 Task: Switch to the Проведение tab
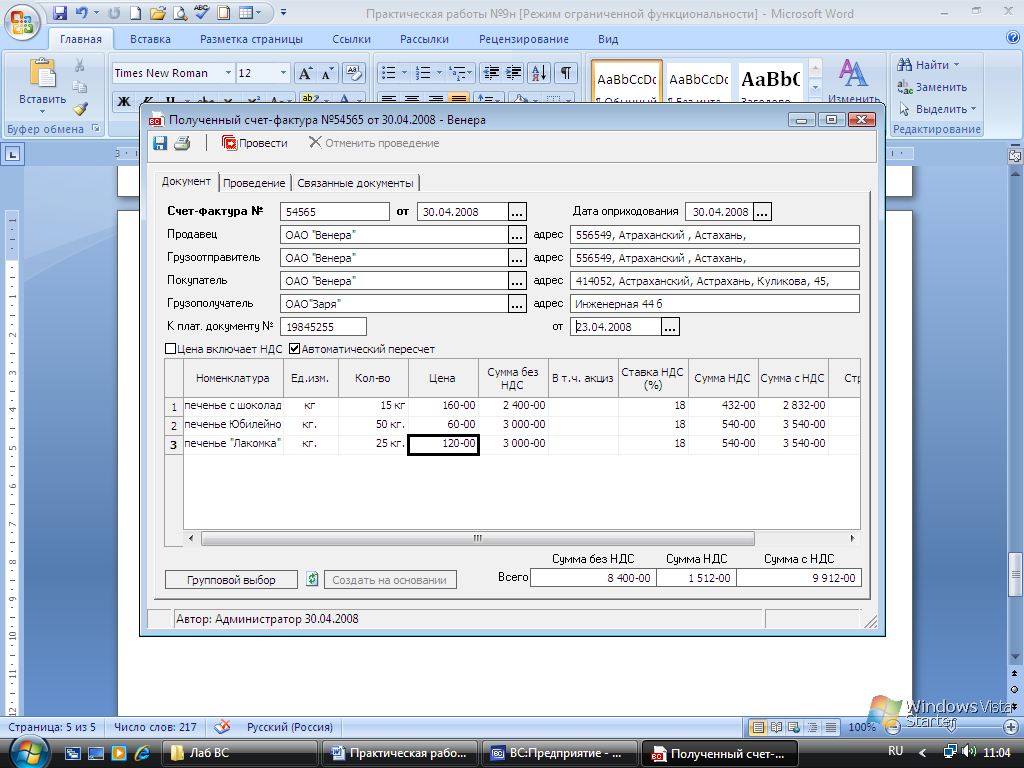(x=254, y=183)
